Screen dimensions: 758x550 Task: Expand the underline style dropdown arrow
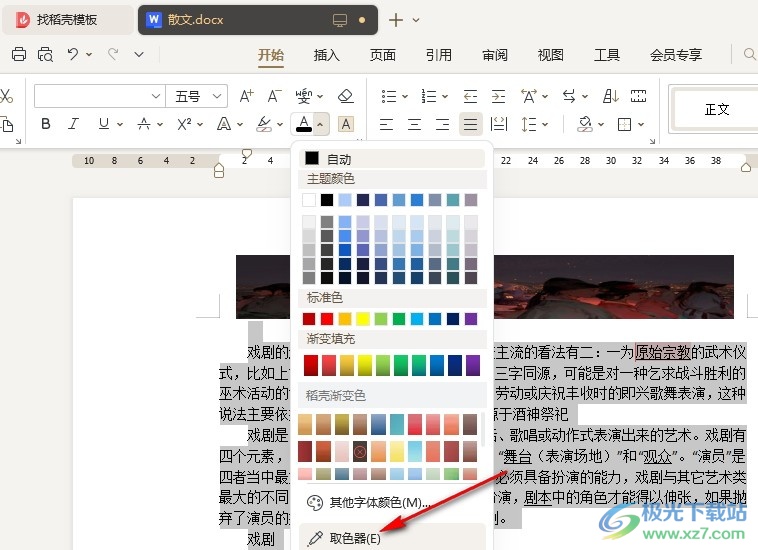click(118, 125)
